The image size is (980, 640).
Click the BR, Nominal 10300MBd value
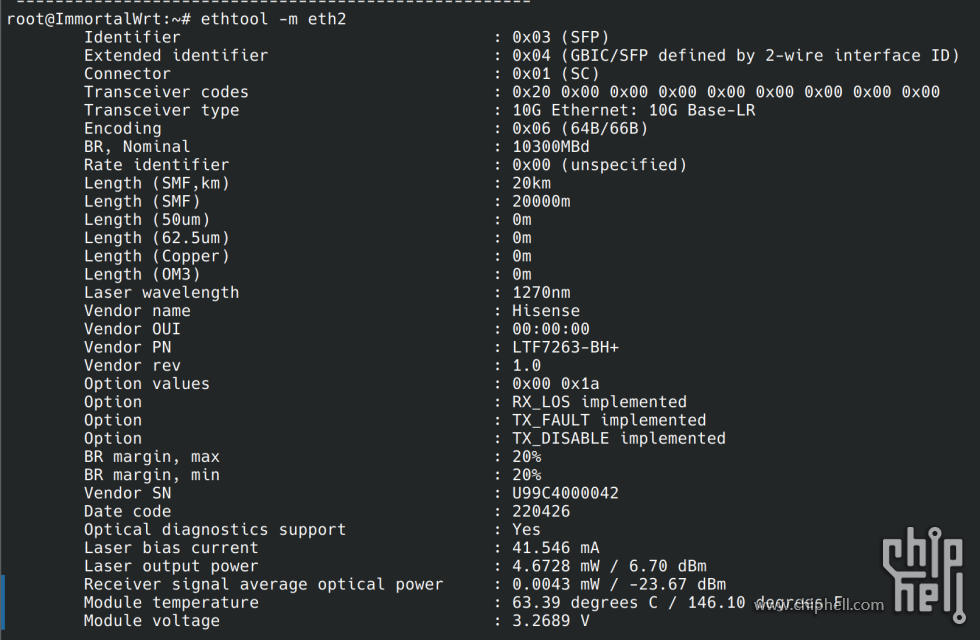(x=551, y=147)
